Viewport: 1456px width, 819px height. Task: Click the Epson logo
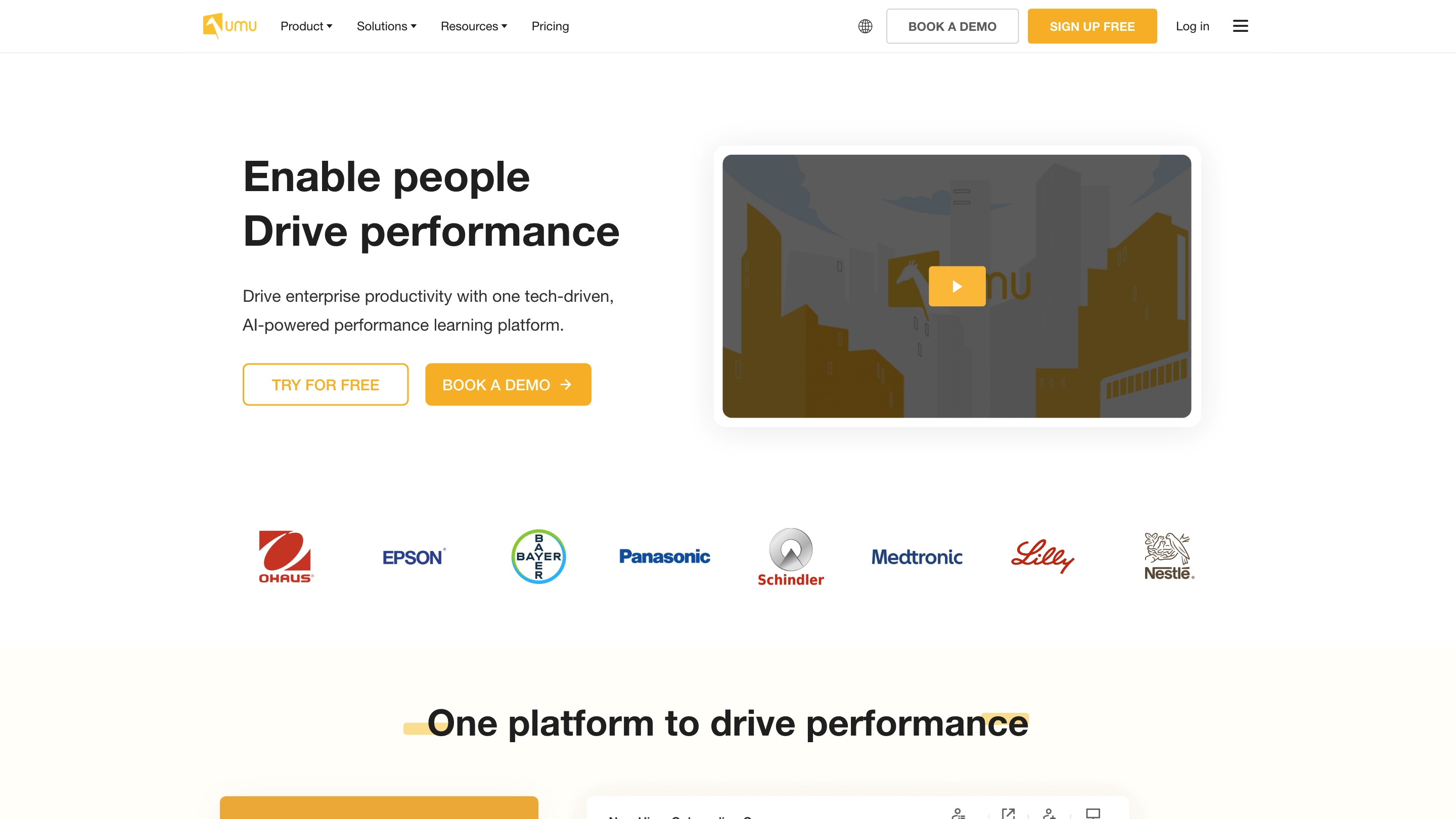pos(413,557)
